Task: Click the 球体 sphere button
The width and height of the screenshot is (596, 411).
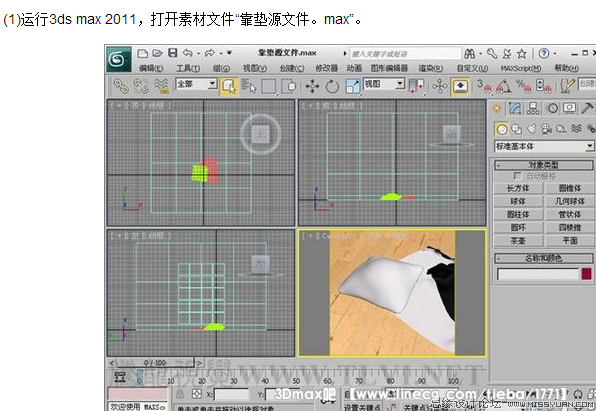Action: click(518, 201)
